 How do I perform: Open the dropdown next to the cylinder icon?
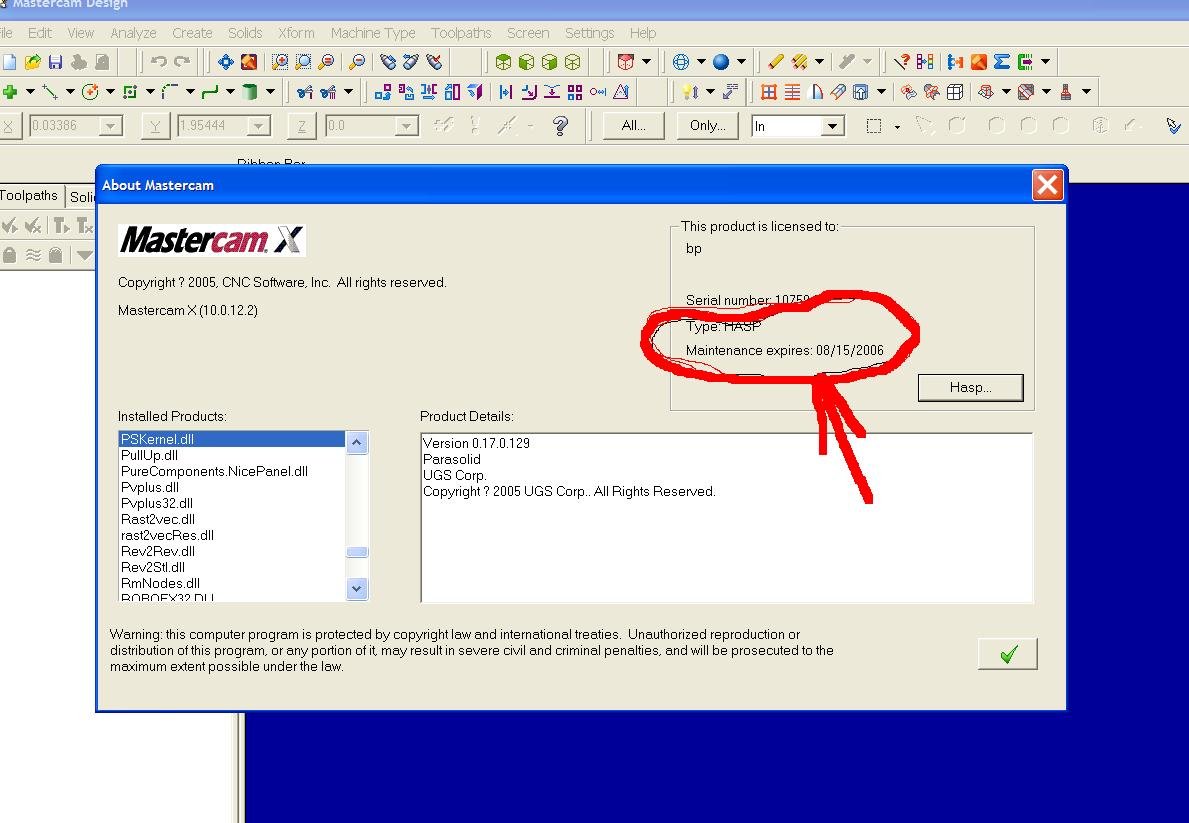(270, 92)
